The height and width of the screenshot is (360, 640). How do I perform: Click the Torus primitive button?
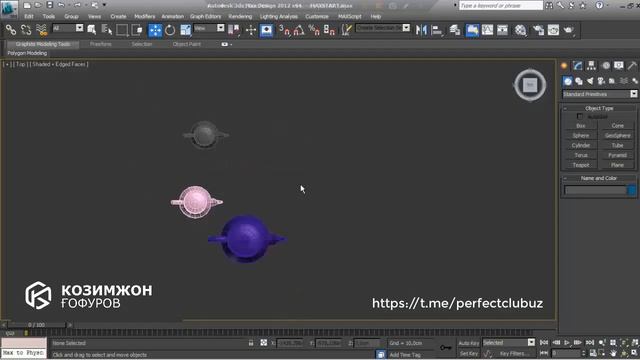pyautogui.click(x=581, y=156)
